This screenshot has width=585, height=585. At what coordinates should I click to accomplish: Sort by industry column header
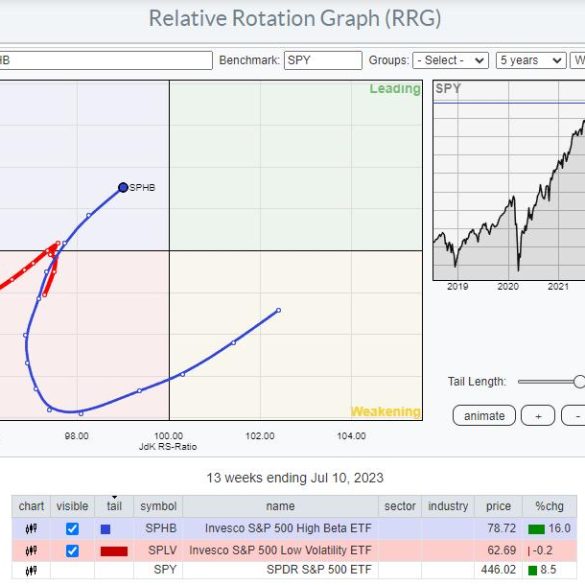[x=448, y=506]
